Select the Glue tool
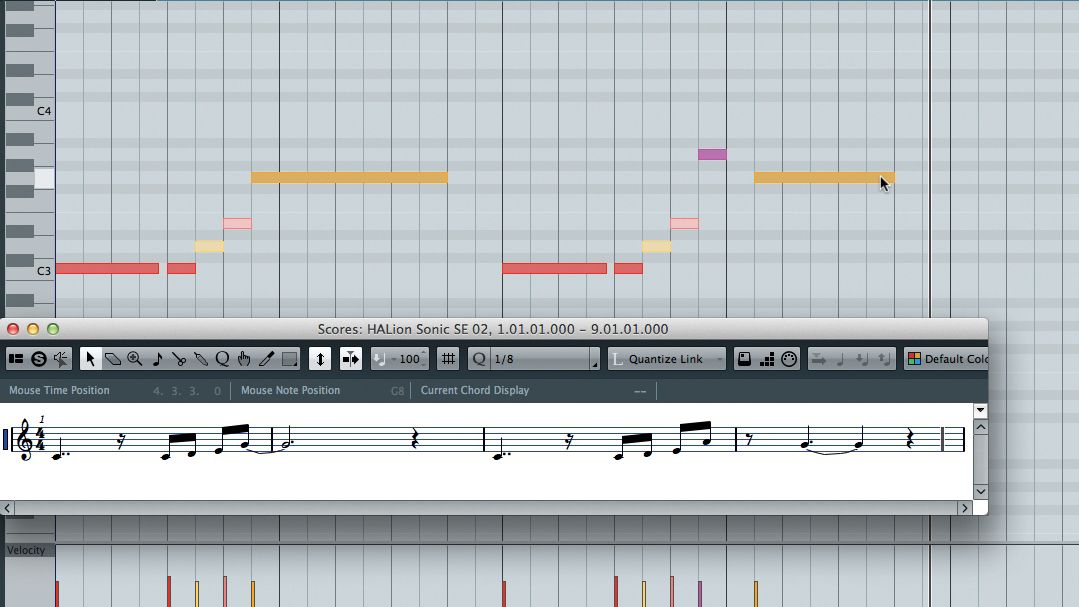The height and width of the screenshot is (607, 1079). coord(200,357)
